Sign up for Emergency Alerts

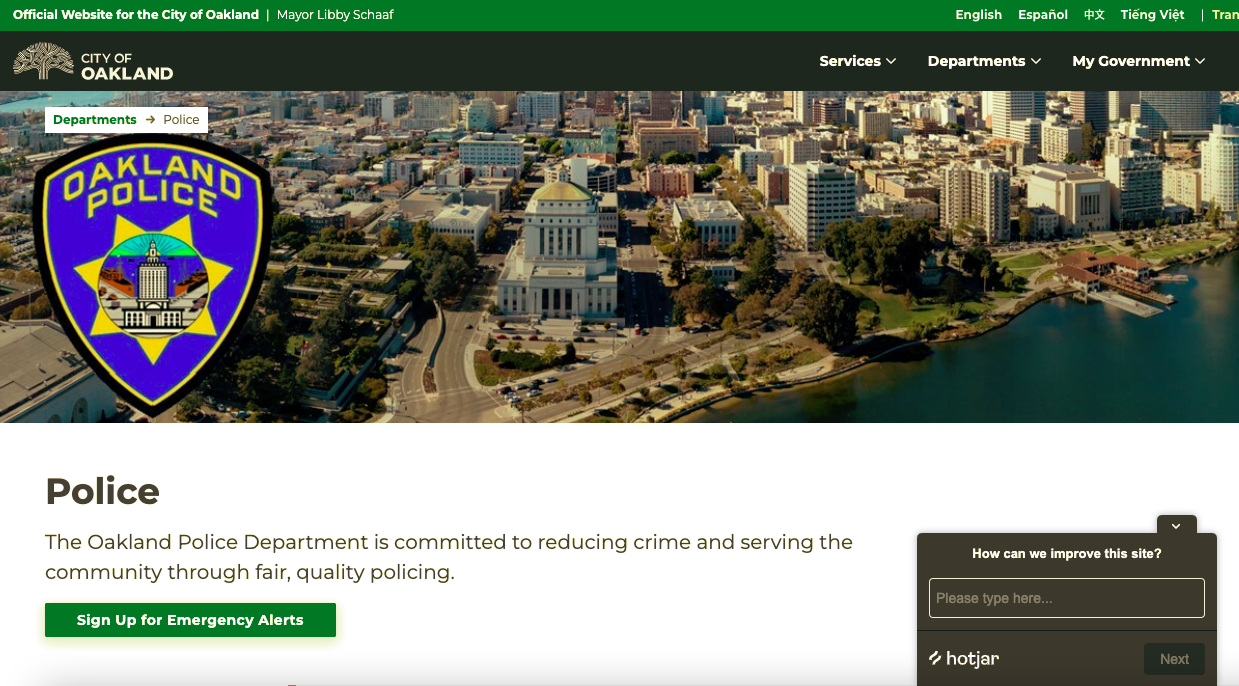pyautogui.click(x=190, y=620)
